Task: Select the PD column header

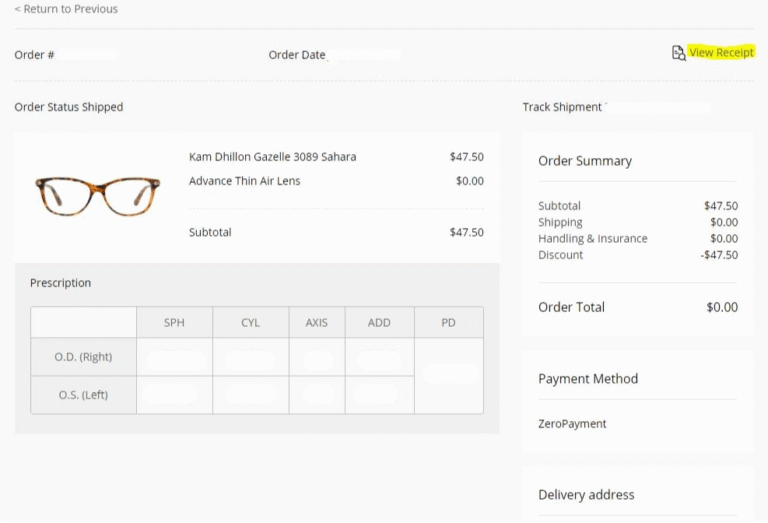Action: pos(449,323)
